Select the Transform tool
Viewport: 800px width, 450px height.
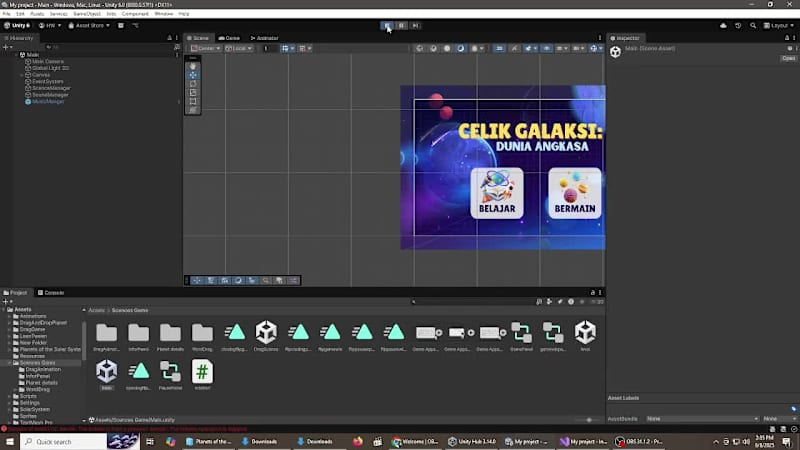point(193,110)
